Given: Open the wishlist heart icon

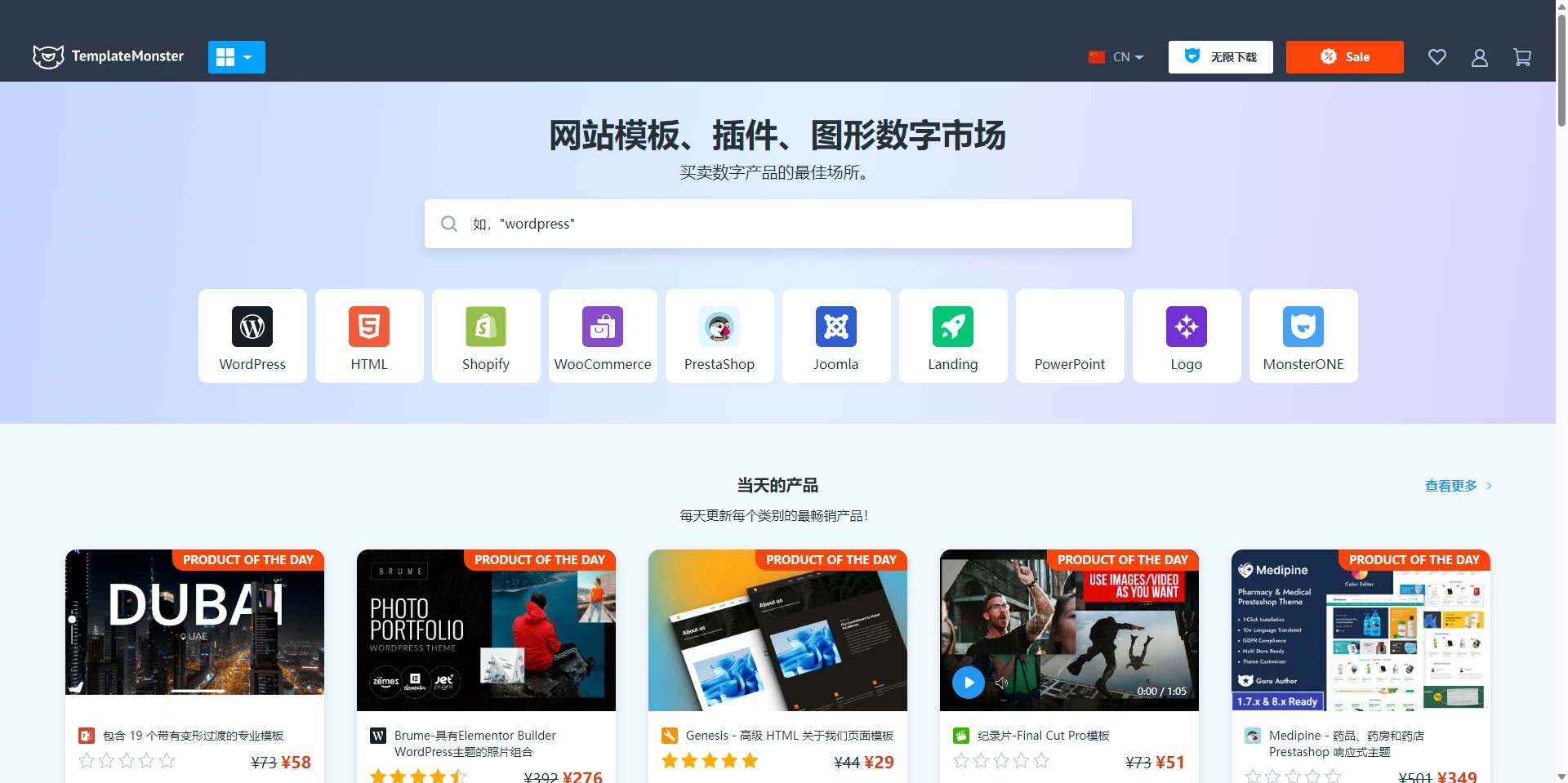Looking at the screenshot, I should [x=1437, y=57].
